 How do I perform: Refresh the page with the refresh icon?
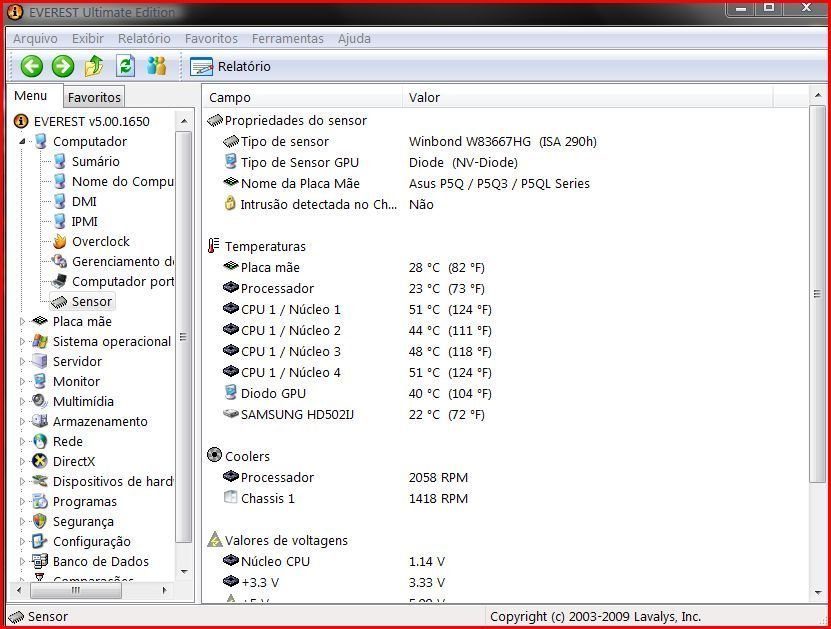pos(126,66)
